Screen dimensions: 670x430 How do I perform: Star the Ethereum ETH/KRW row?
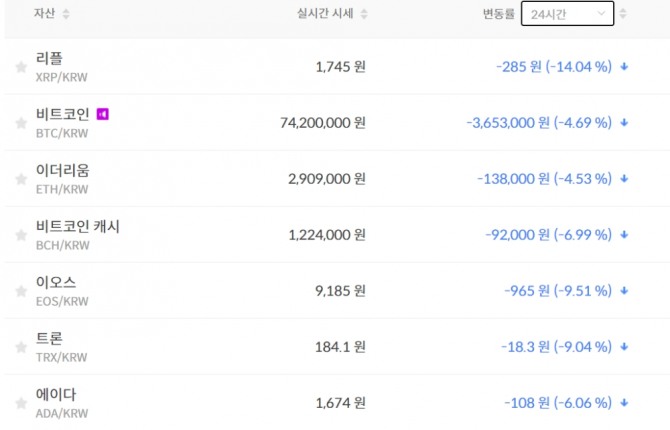pyautogui.click(x=21, y=179)
